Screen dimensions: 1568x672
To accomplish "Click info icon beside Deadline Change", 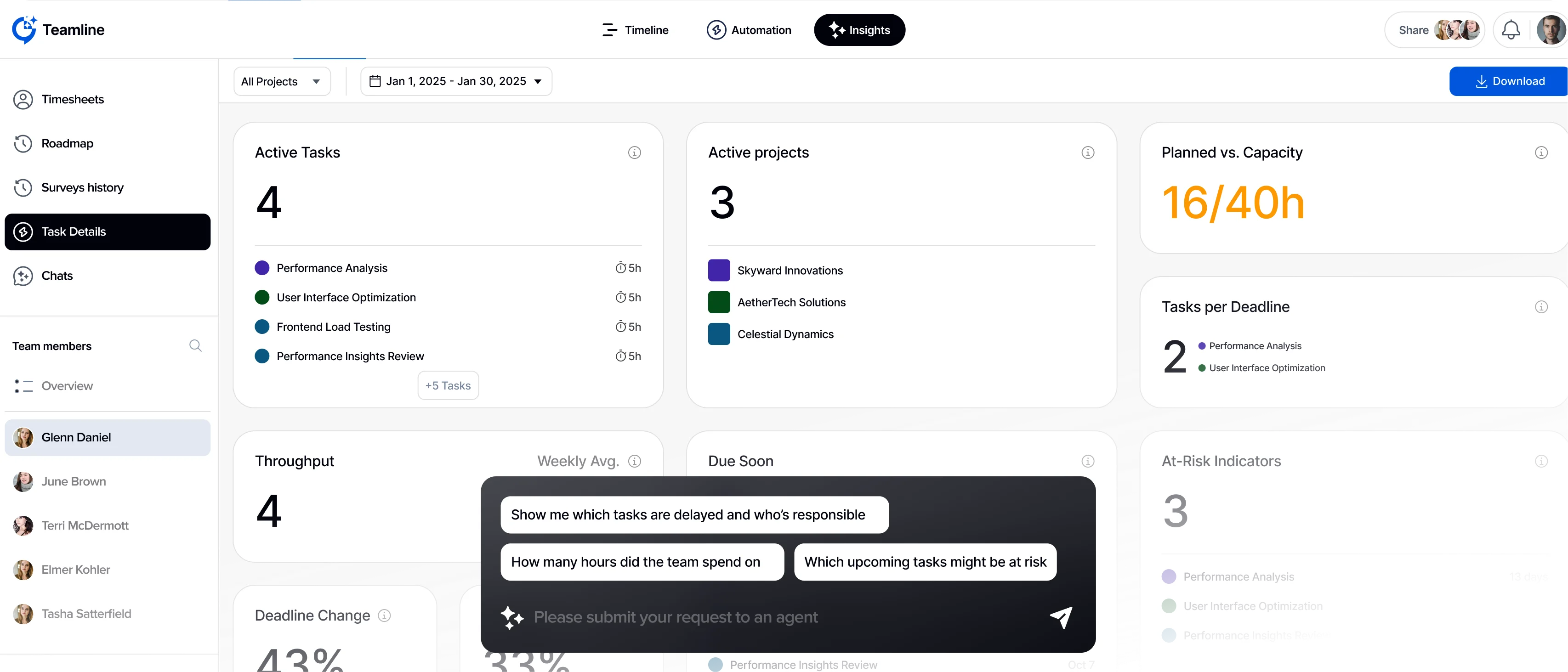I will click(384, 616).
